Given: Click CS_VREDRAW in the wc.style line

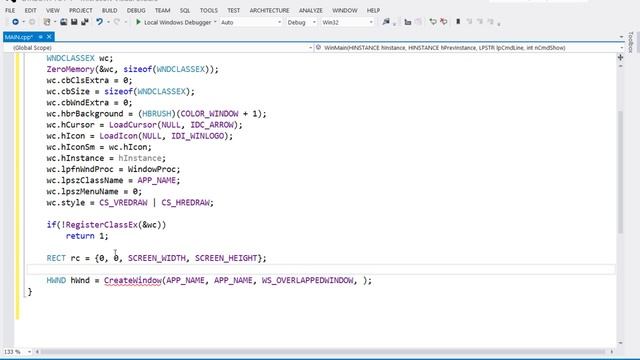Looking at the screenshot, I should tap(123, 202).
